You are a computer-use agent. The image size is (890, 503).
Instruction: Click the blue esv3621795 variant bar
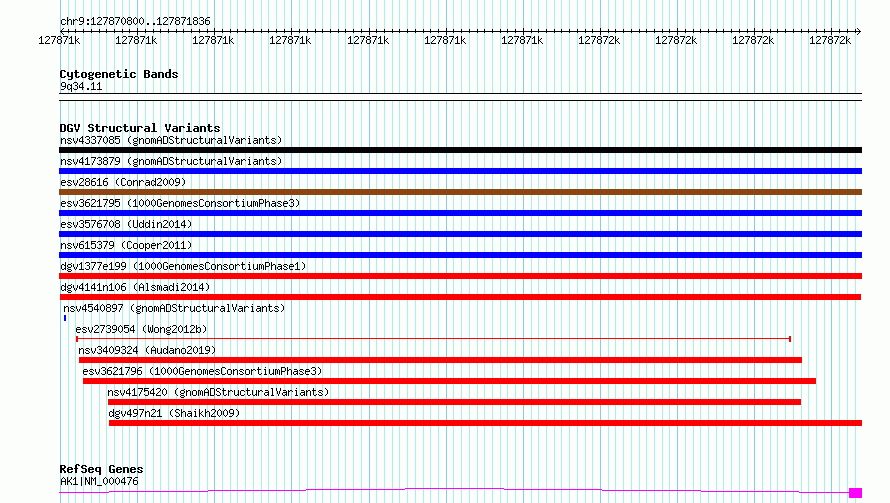tap(460, 213)
